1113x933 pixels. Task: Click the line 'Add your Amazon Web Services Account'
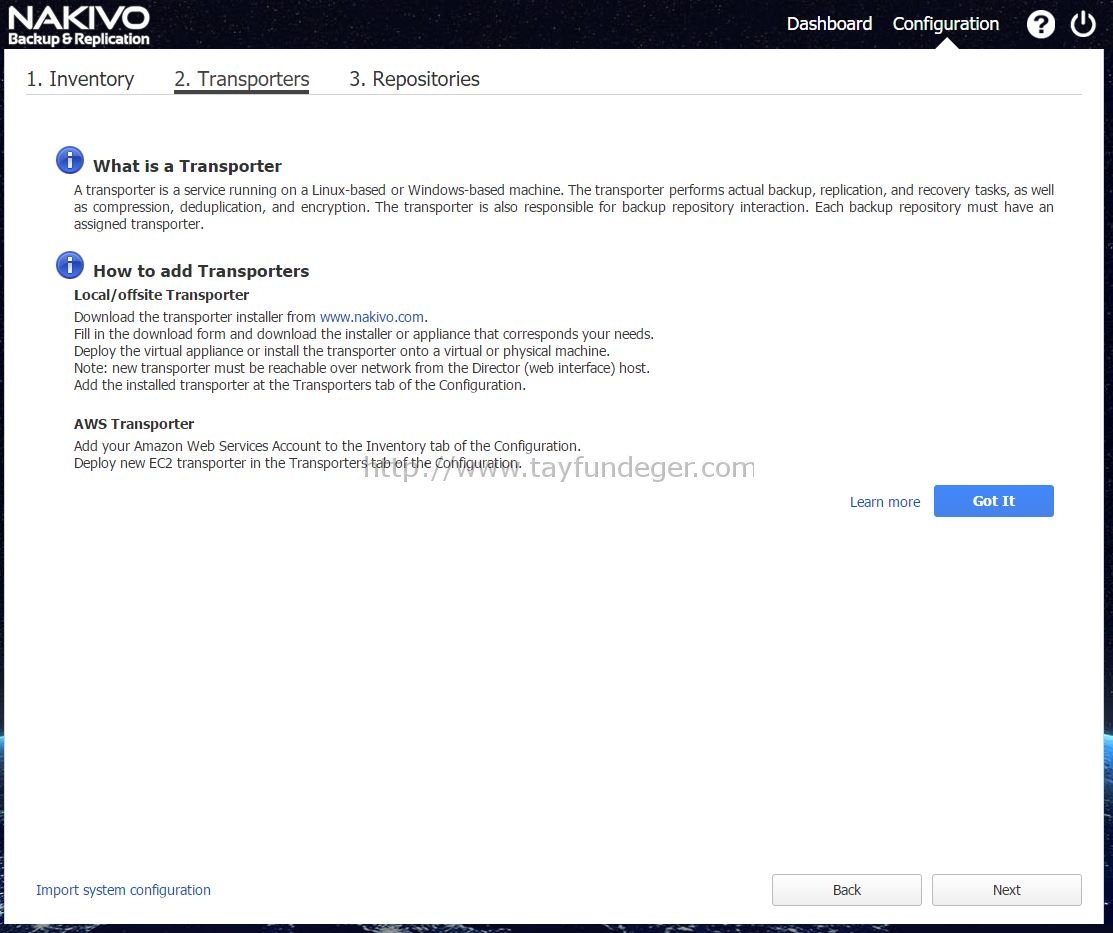point(327,446)
